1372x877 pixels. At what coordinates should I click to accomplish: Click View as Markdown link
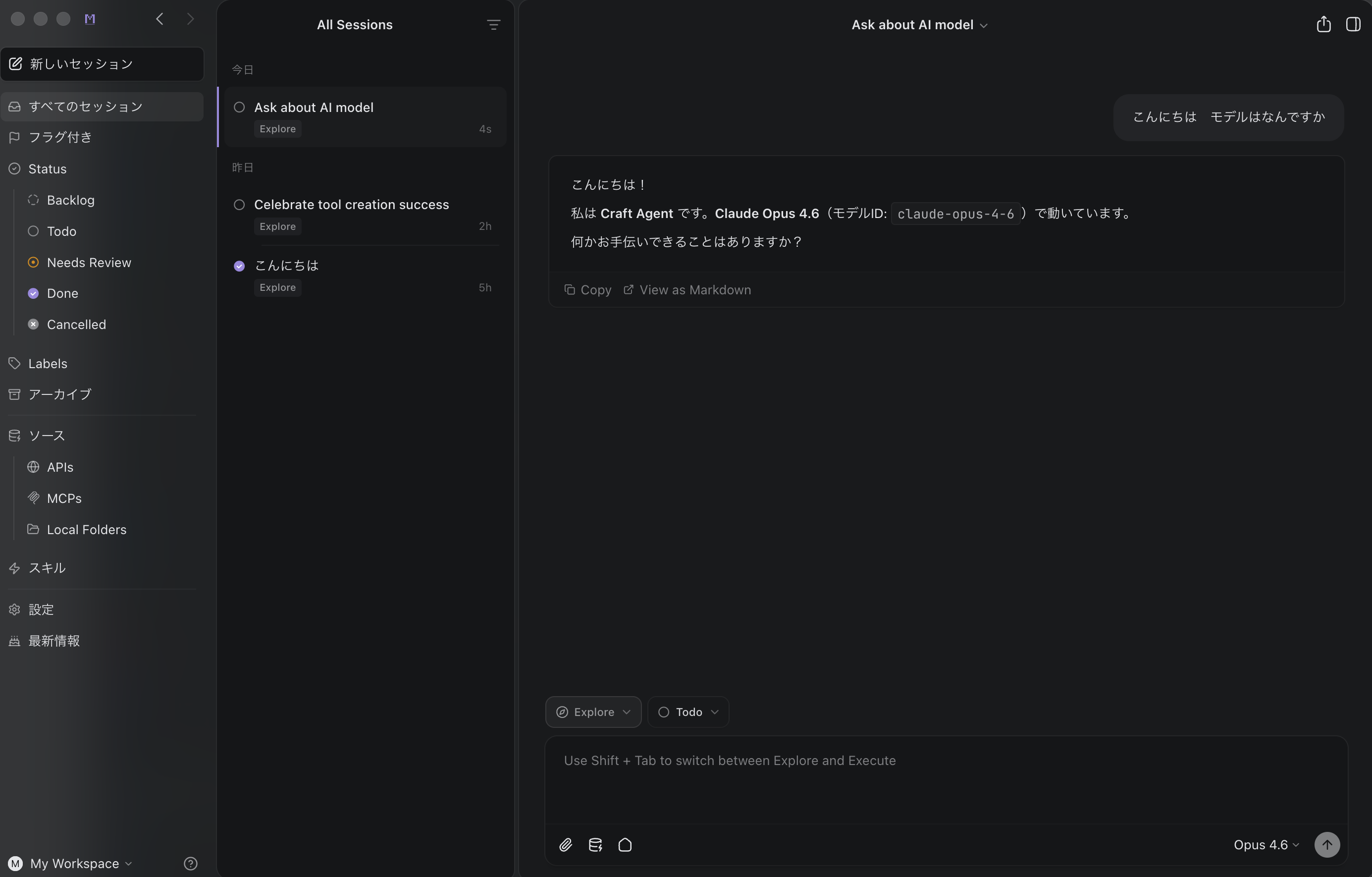point(687,289)
